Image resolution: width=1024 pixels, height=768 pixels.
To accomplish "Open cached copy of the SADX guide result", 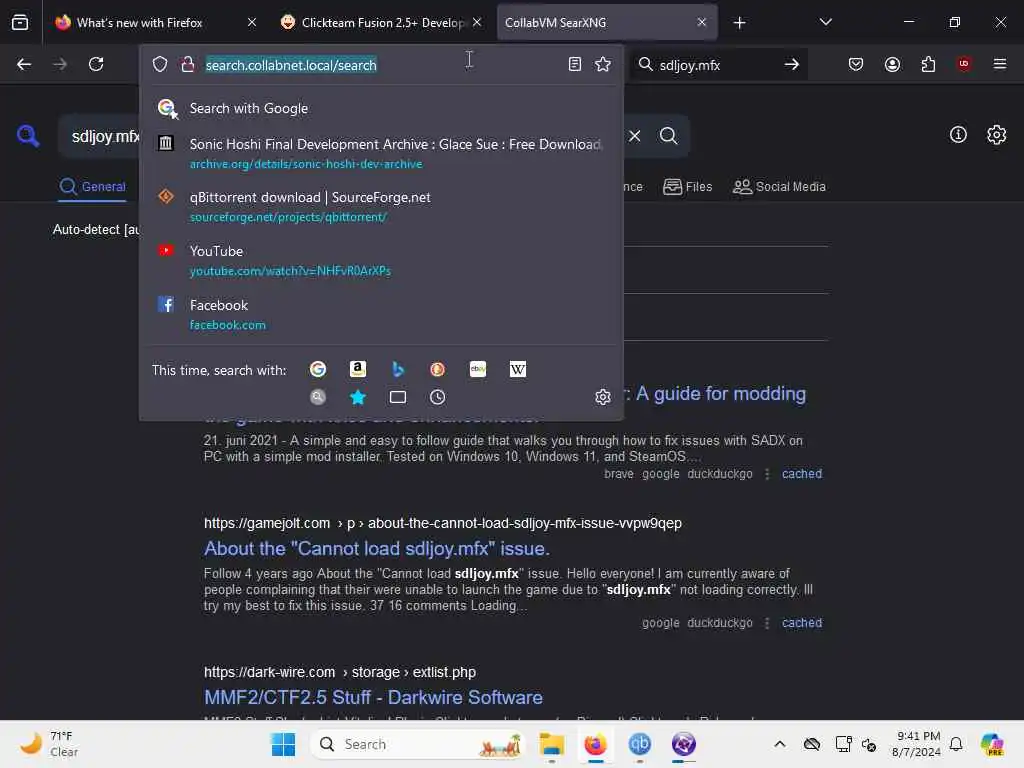I will pos(802,474).
